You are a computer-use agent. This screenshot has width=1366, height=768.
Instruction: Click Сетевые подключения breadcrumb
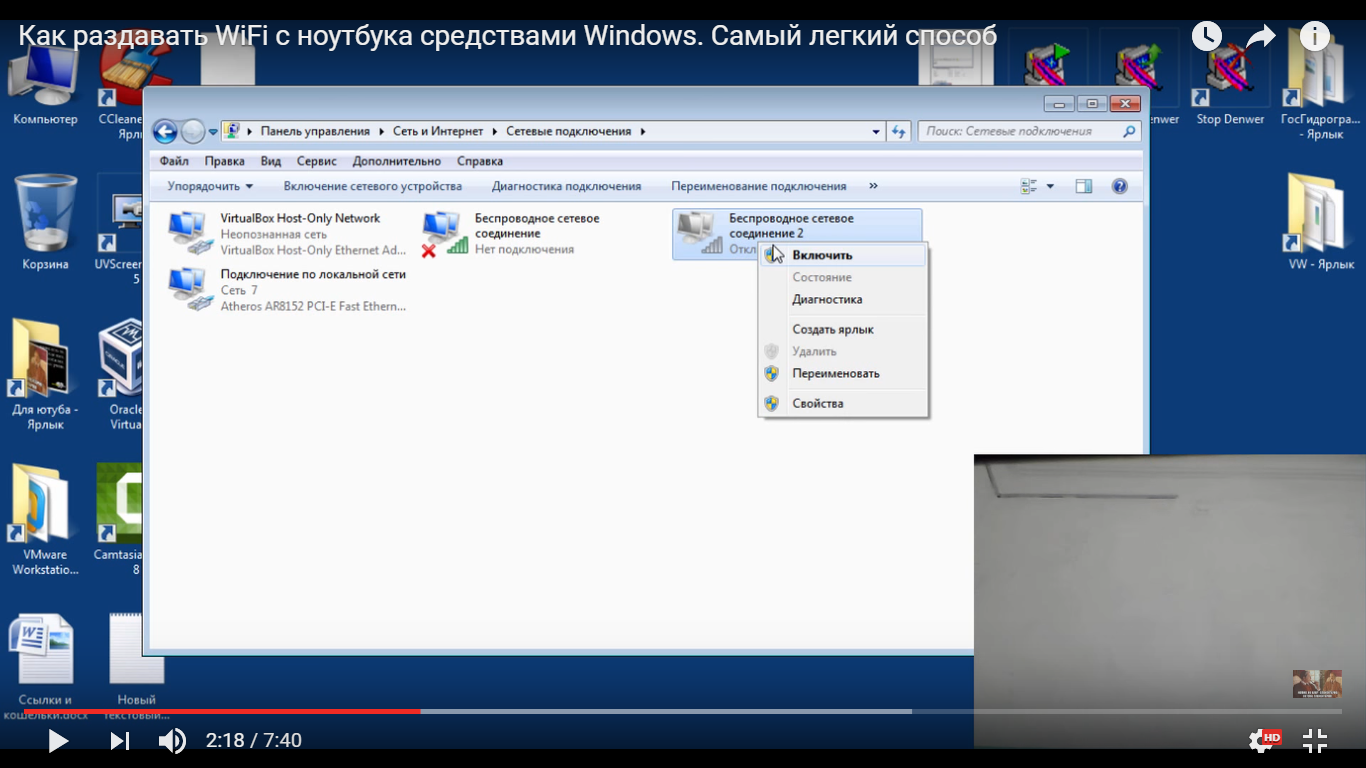pyautogui.click(x=569, y=131)
